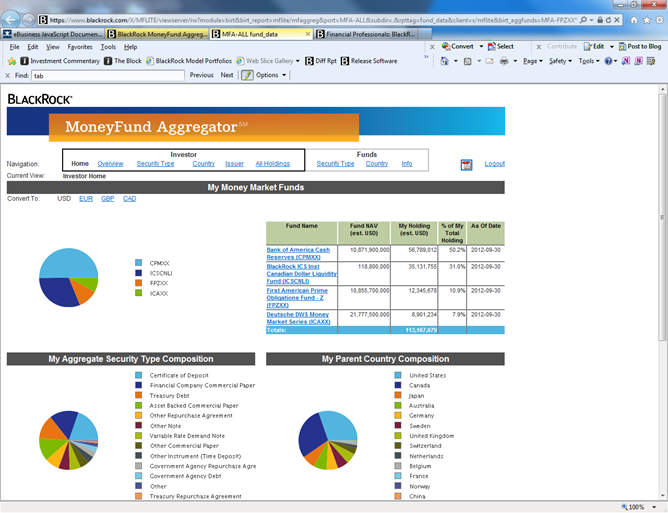Screen dimensions: 668x513
Task: Click the Add to Favorites bar star icon
Action: tap(12, 61)
